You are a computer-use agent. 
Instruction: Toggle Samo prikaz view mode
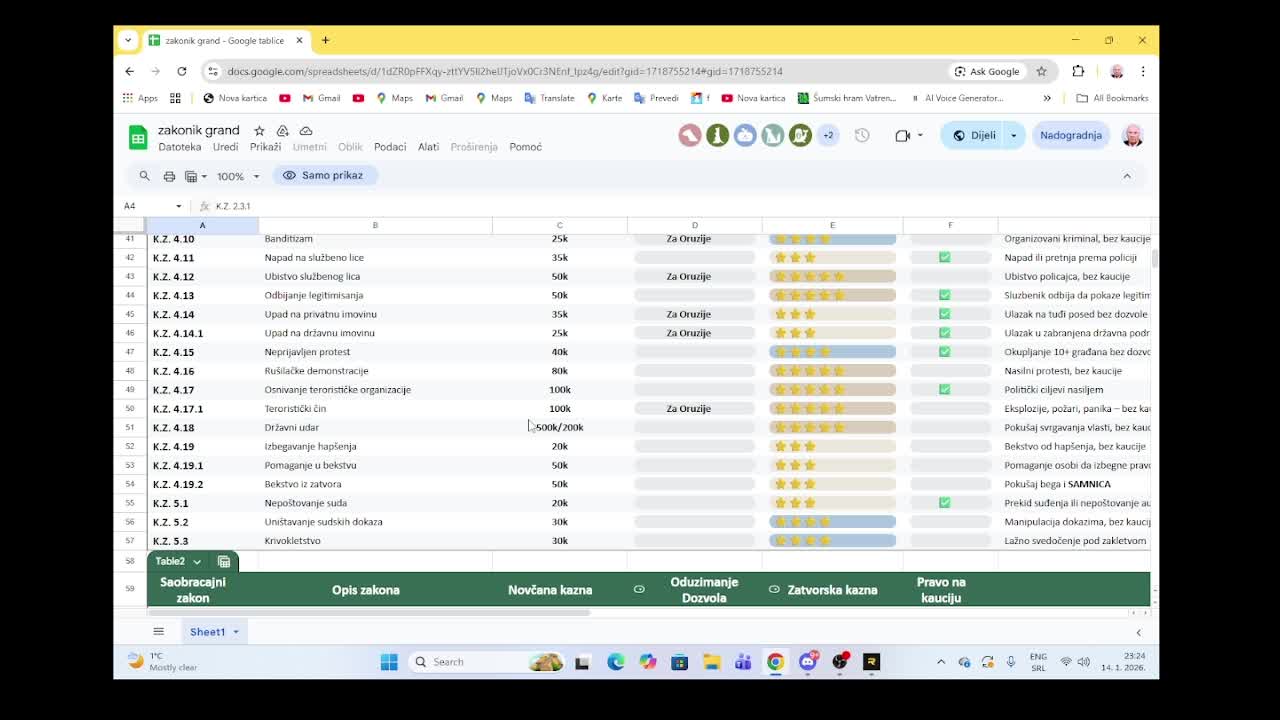tap(324, 175)
